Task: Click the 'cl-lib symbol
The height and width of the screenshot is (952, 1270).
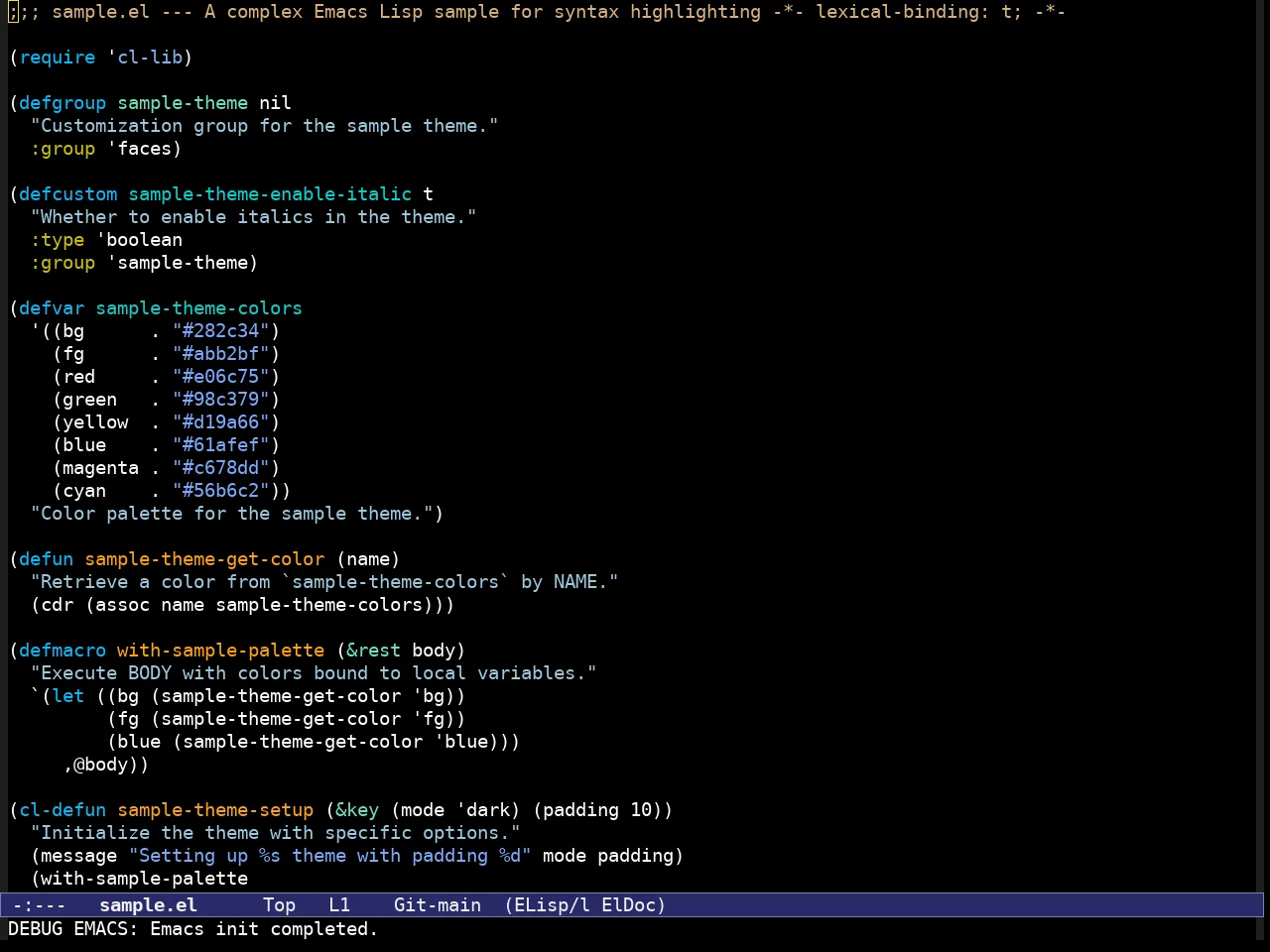Action: pyautogui.click(x=145, y=58)
